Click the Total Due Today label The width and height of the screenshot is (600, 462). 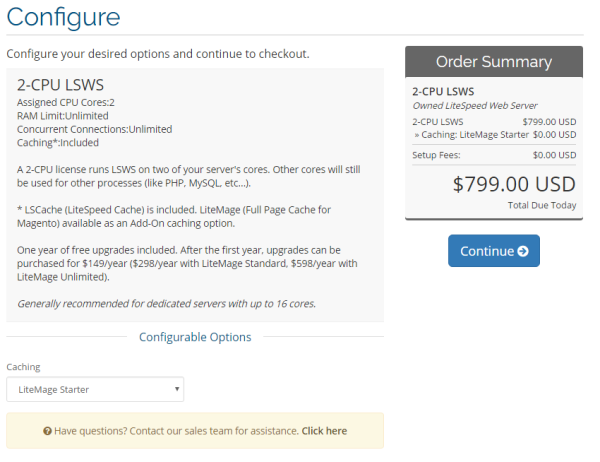tap(542, 205)
